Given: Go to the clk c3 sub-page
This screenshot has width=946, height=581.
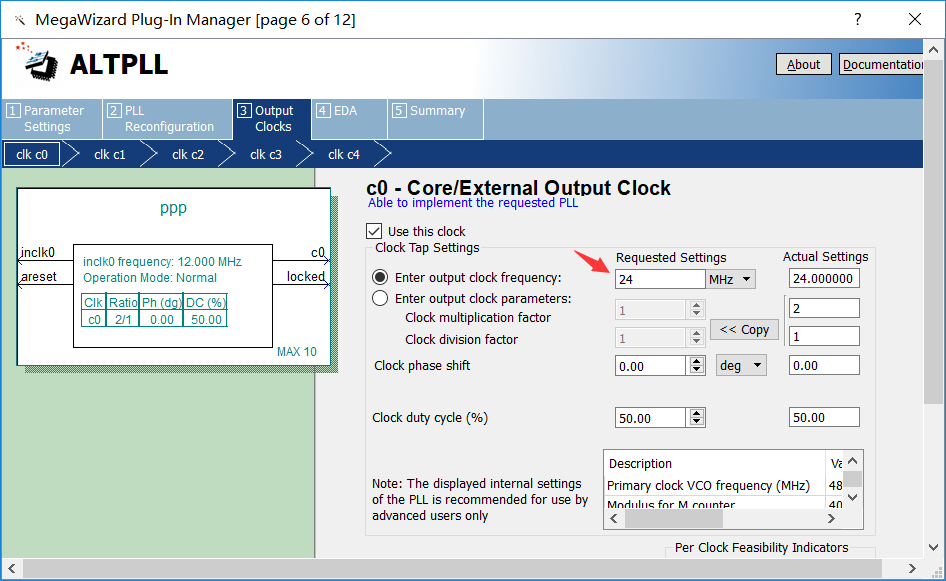Looking at the screenshot, I should (266, 154).
